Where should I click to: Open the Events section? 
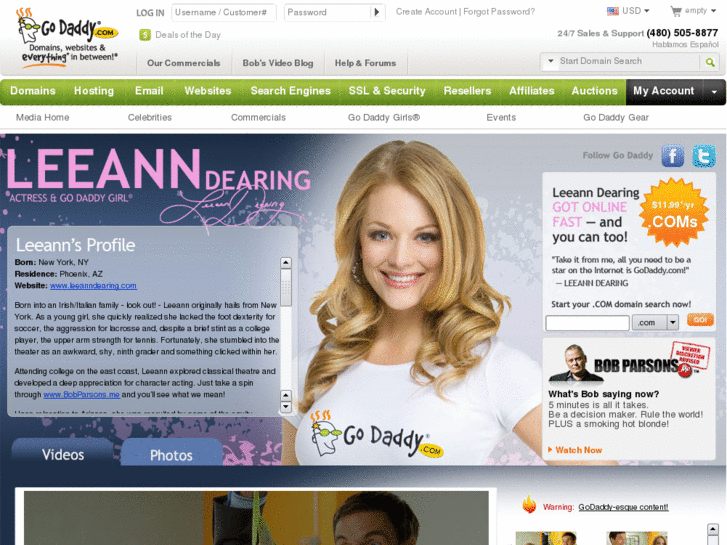click(x=501, y=118)
